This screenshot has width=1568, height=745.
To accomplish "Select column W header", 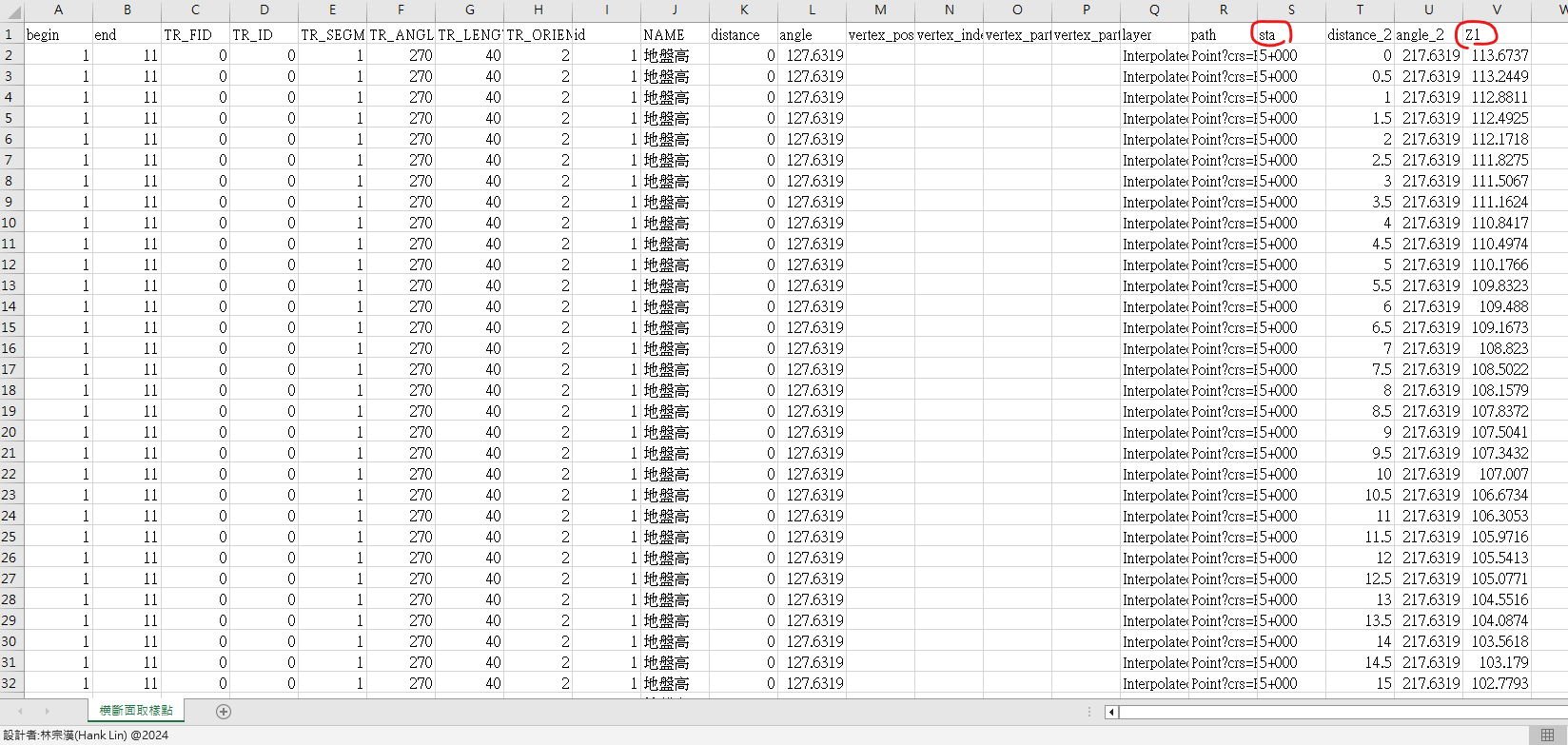I will 1550,10.
